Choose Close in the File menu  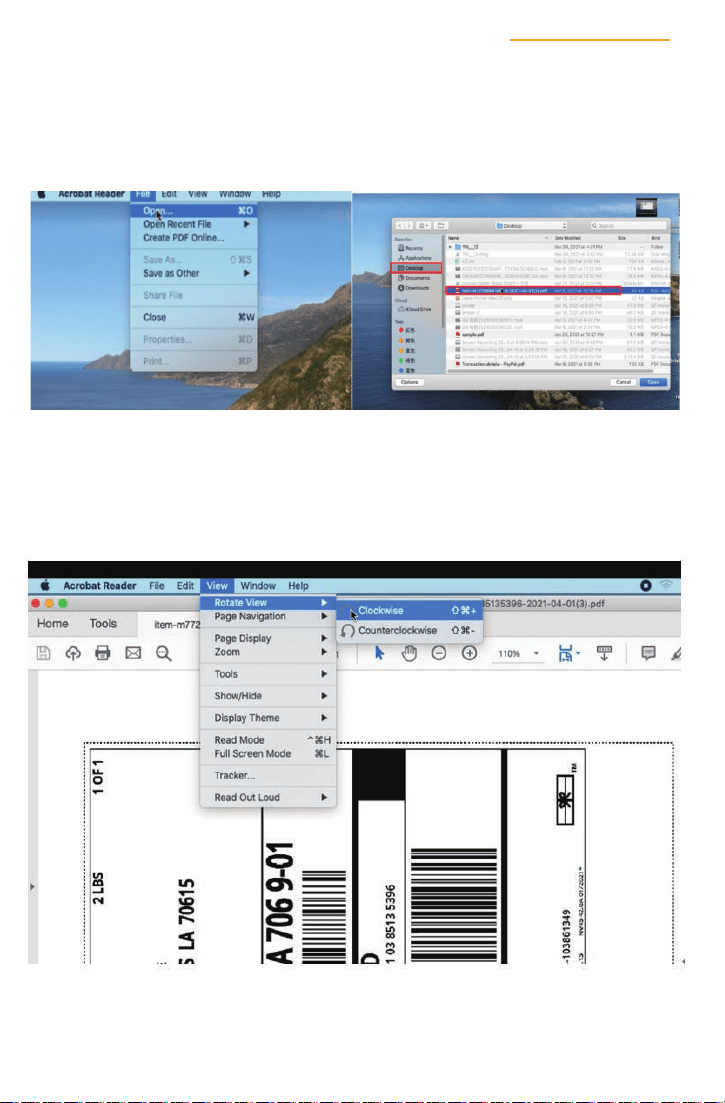[x=194, y=317]
